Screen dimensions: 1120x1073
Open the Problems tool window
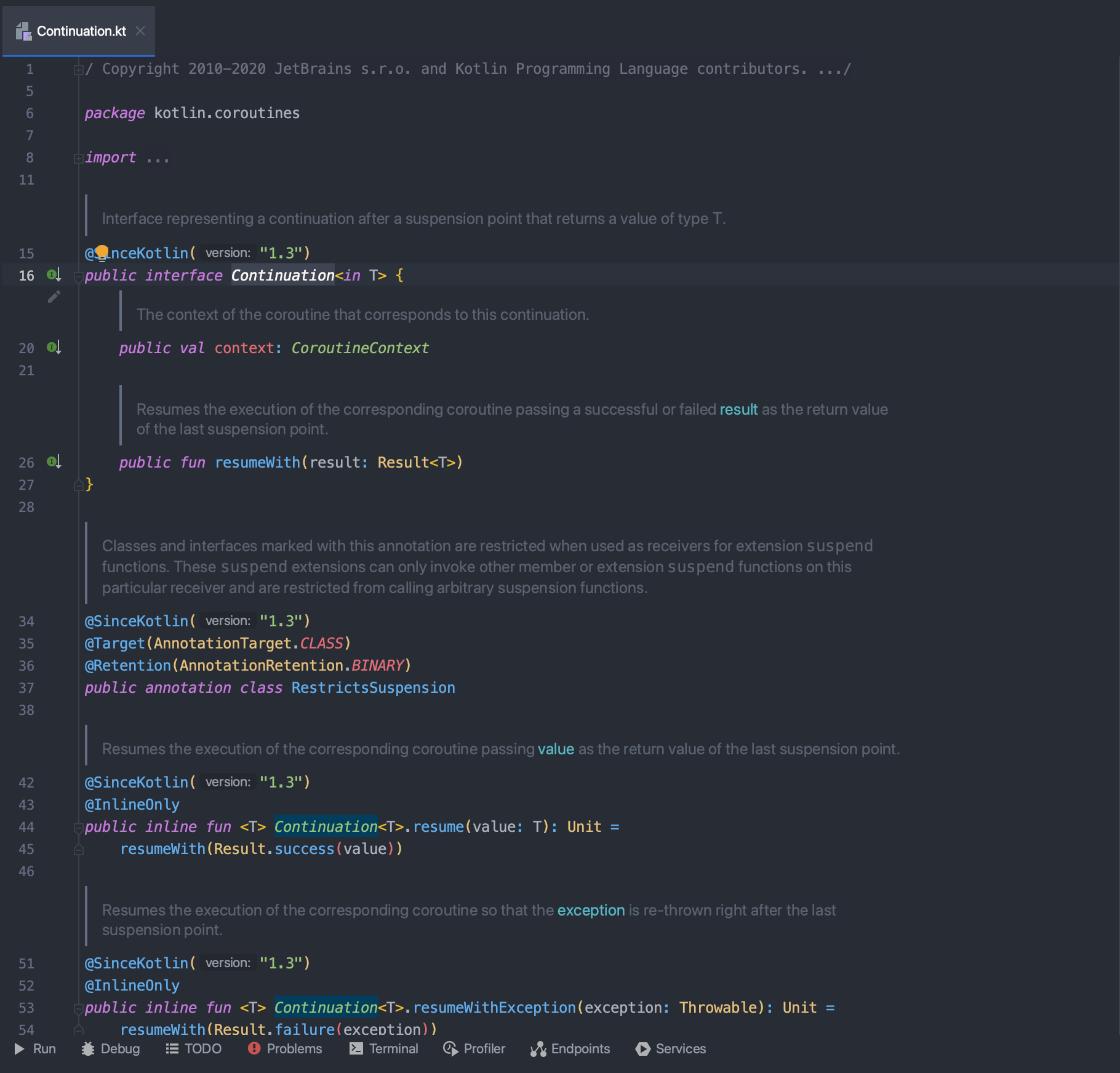285,1048
